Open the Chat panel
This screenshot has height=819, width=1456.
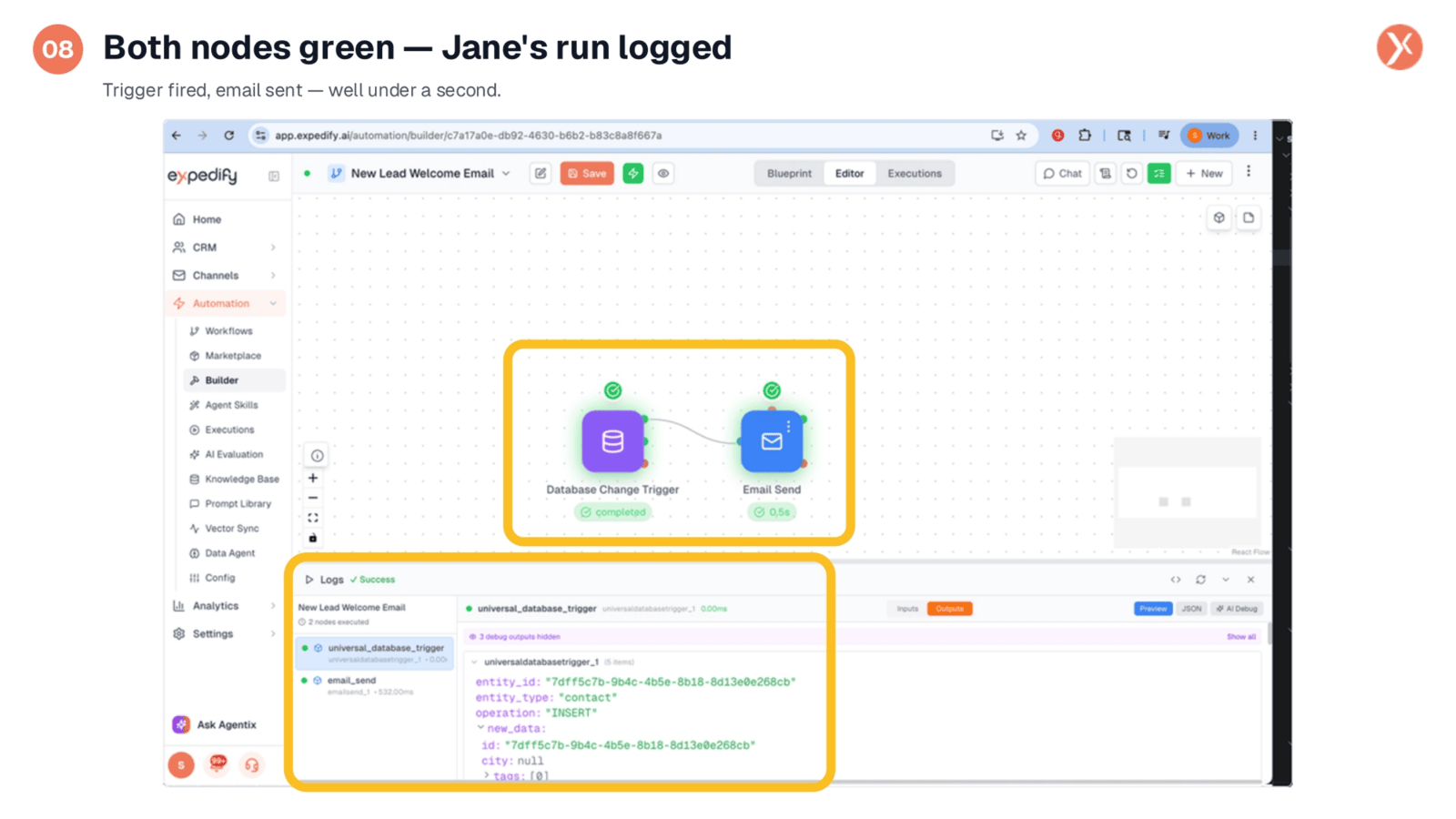pos(1062,174)
